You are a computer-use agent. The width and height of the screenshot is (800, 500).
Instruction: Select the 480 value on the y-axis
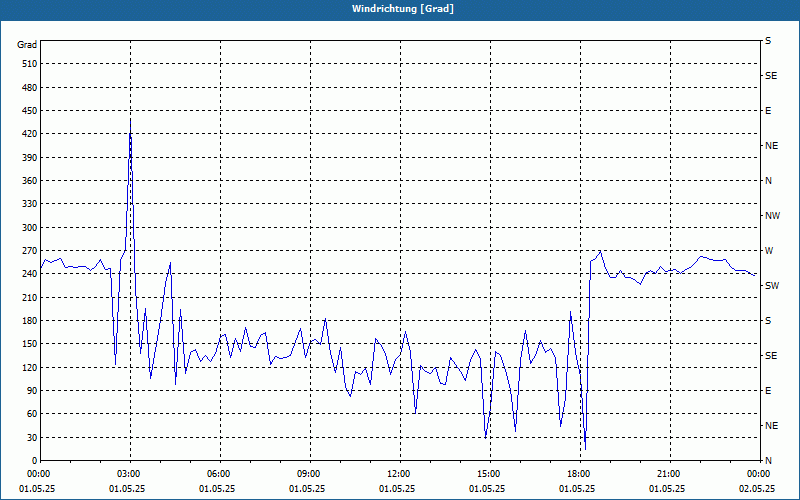click(x=30, y=88)
